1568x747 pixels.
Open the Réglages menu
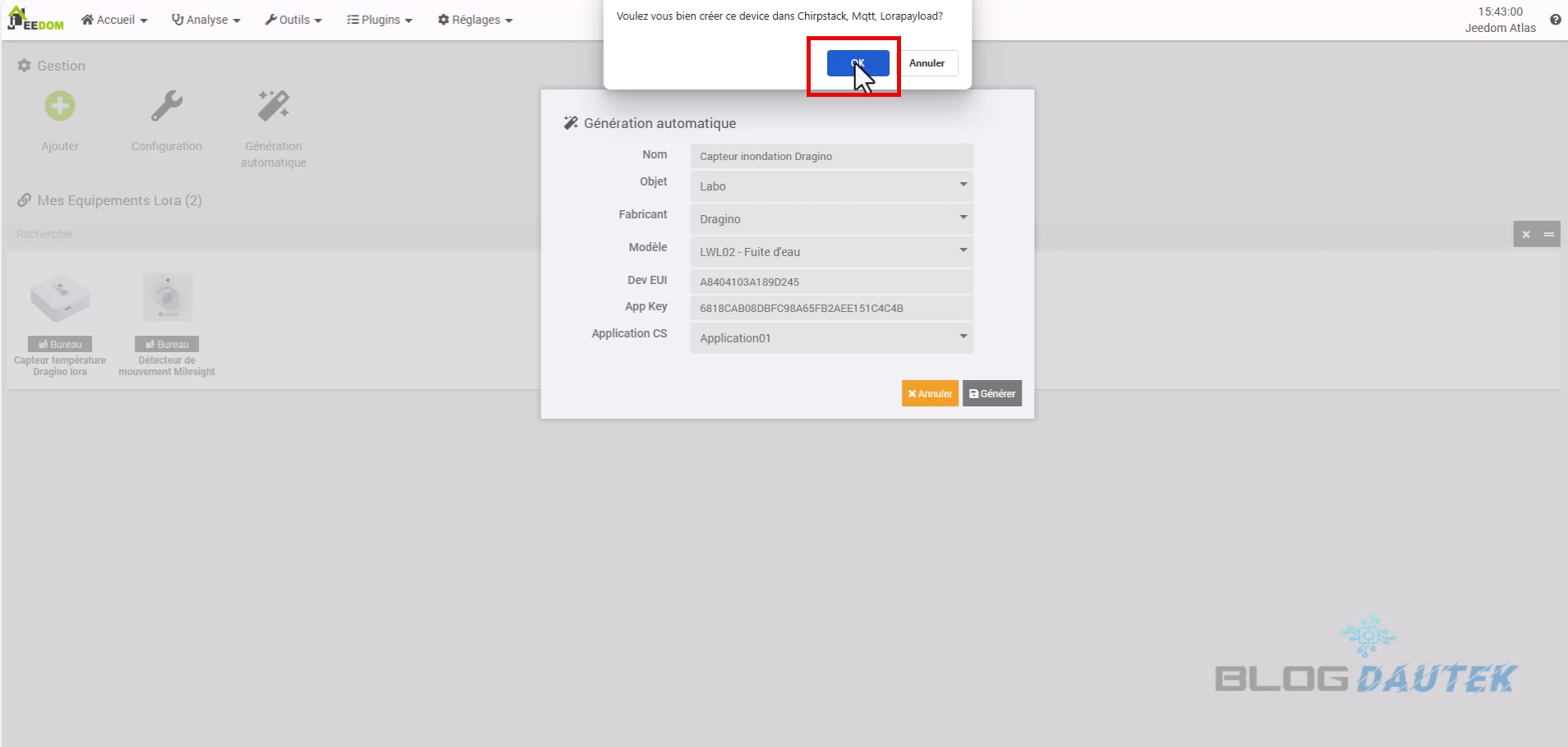pyautogui.click(x=475, y=20)
